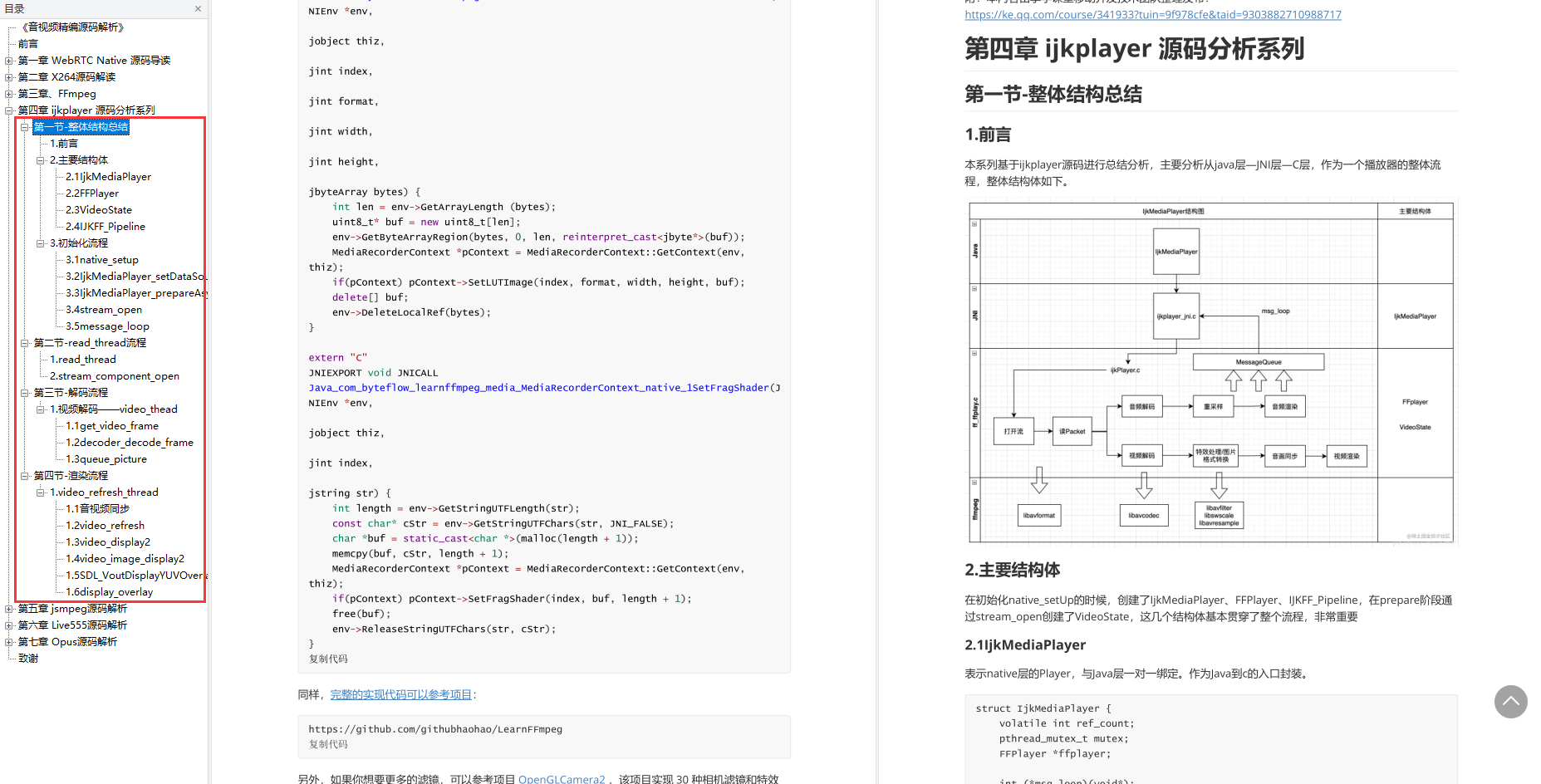The image size is (1541, 784).
Task: Expand 第一章 WebRTC Native 源码导读 node
Action: click(9, 61)
